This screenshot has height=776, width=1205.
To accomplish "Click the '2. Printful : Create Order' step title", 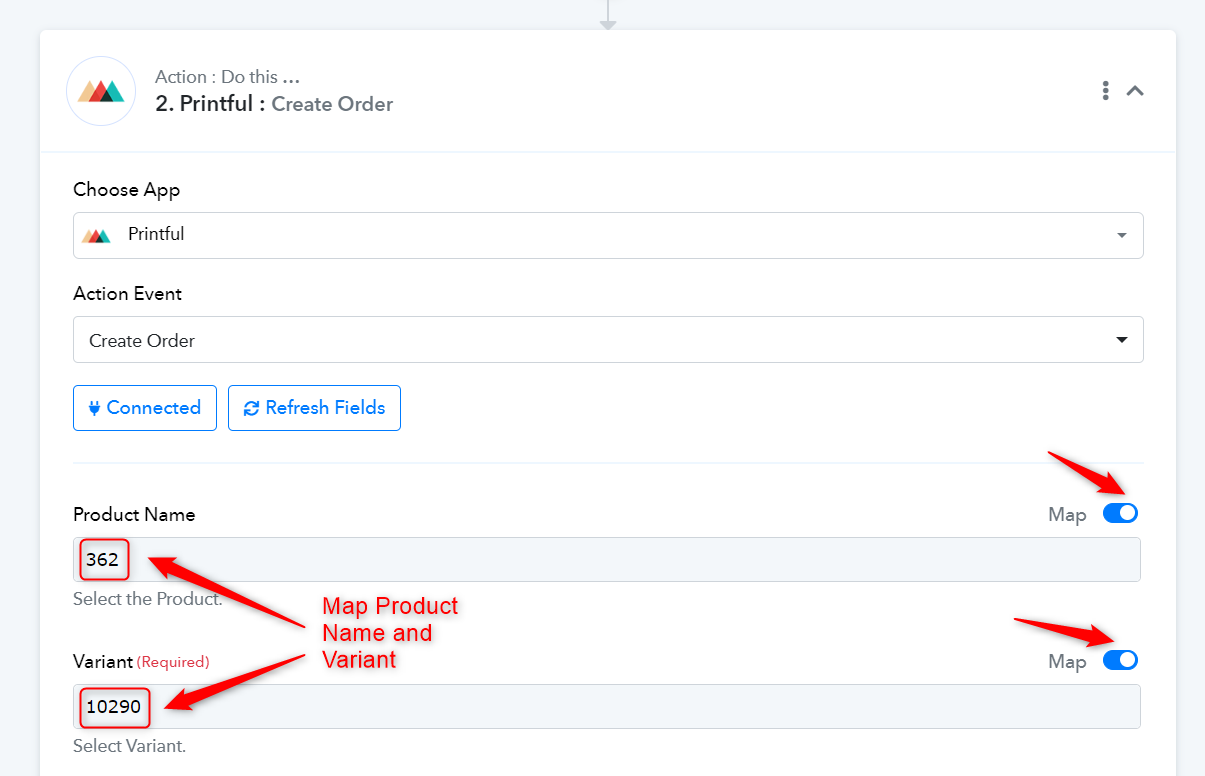I will click(274, 104).
